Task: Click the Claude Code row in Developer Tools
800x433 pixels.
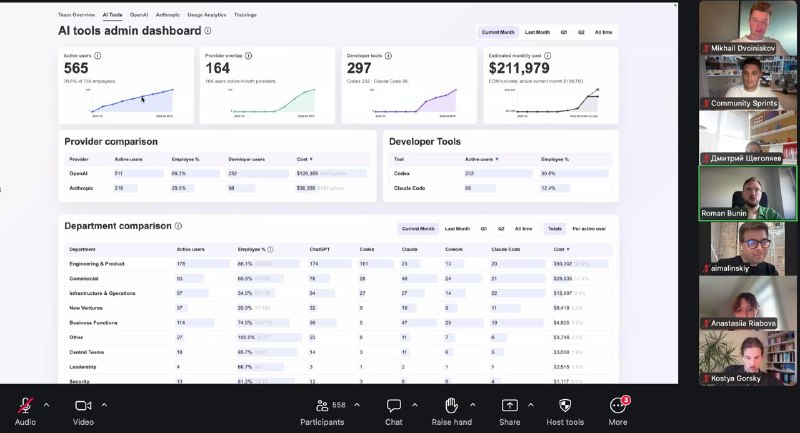Action: [x=501, y=188]
